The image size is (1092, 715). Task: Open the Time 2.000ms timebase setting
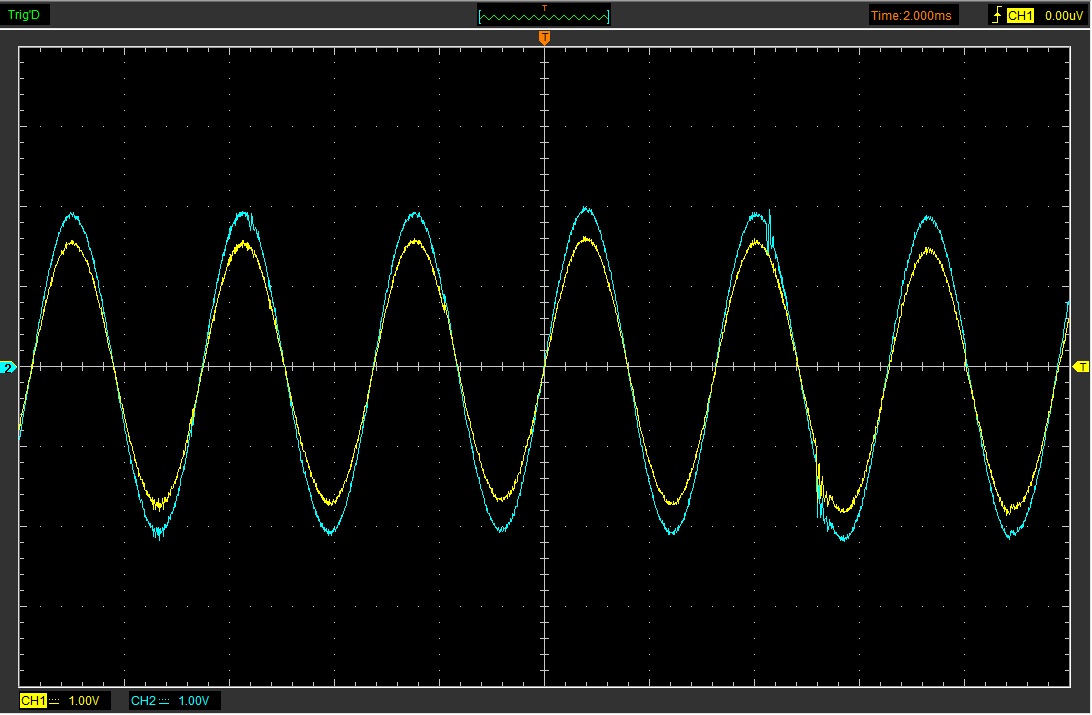[x=912, y=15]
